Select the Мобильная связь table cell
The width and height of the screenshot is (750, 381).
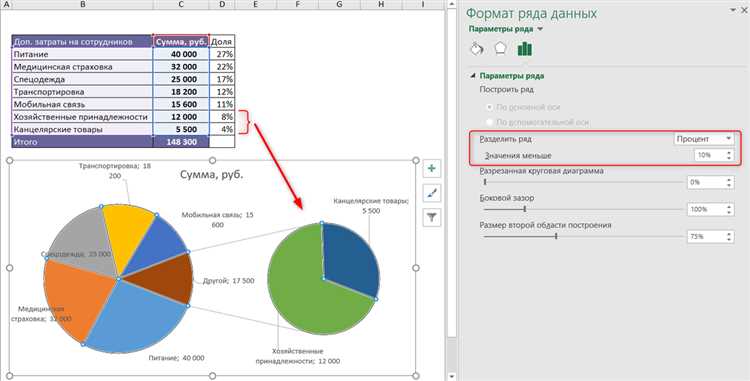[82, 104]
